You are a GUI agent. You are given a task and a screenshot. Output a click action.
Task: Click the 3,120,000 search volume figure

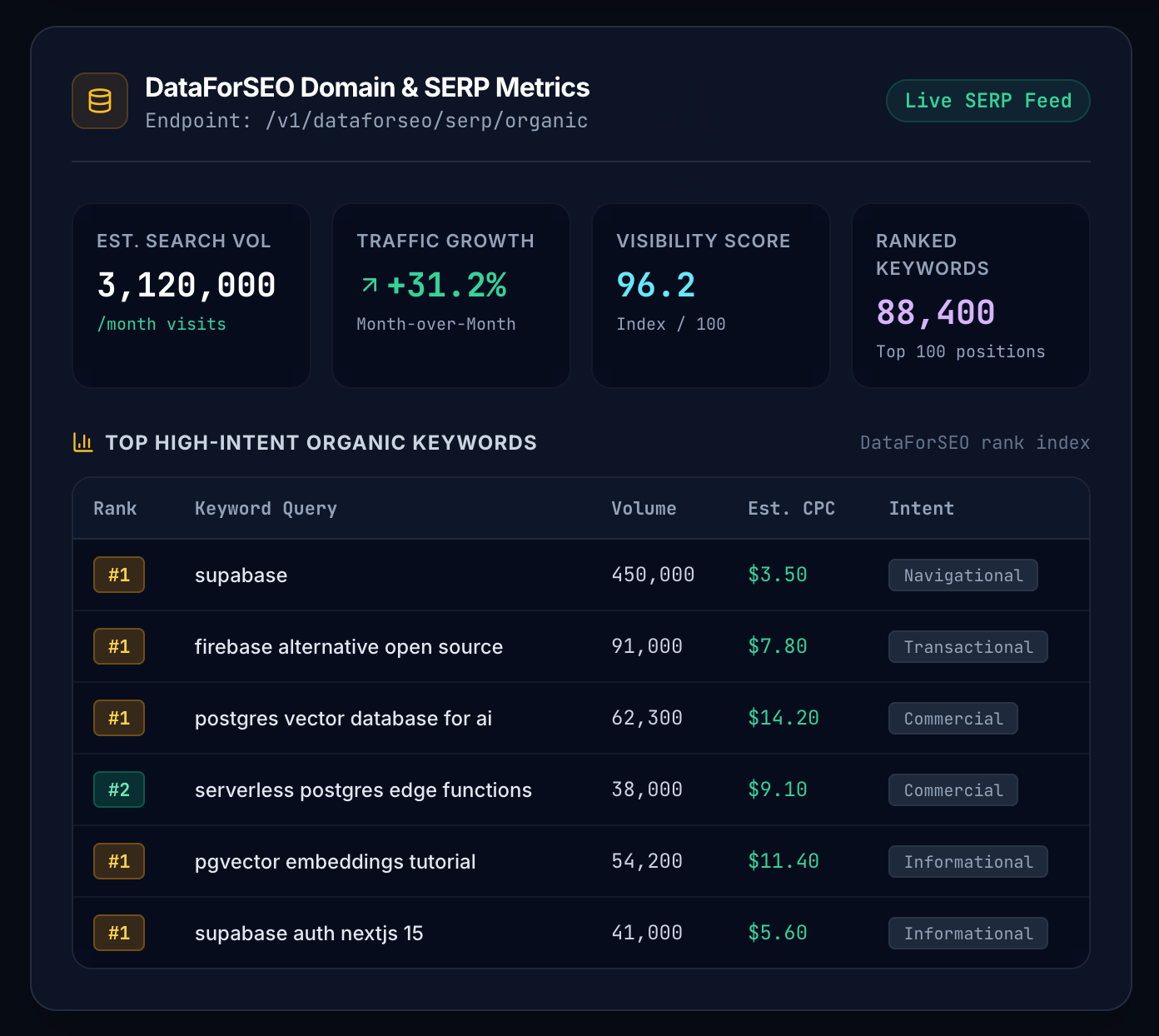point(187,286)
